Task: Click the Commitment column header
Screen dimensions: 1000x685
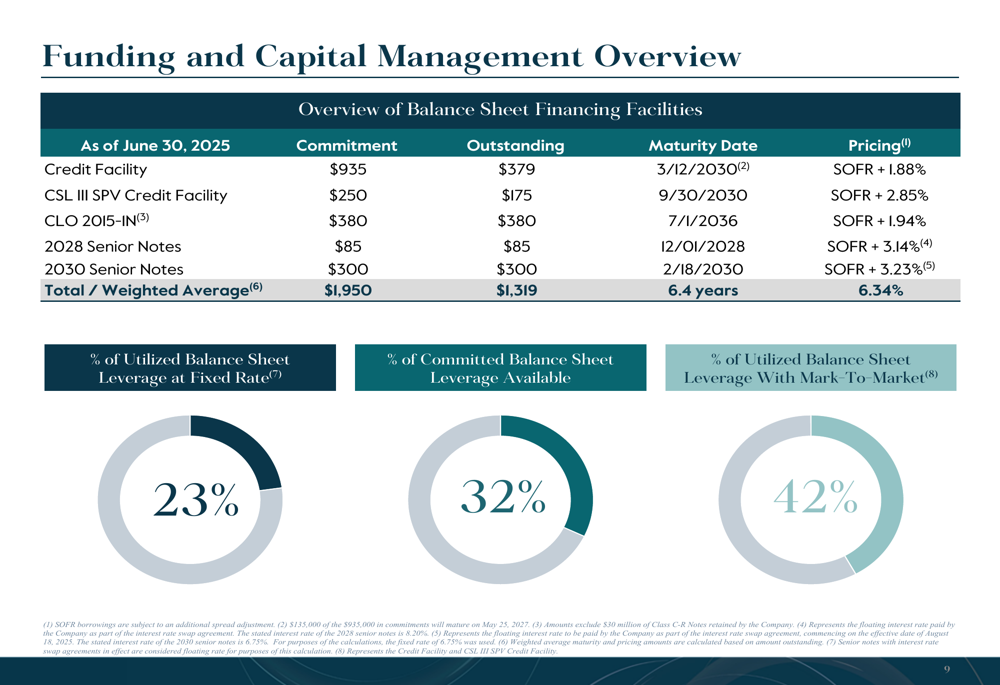Action: (x=347, y=145)
